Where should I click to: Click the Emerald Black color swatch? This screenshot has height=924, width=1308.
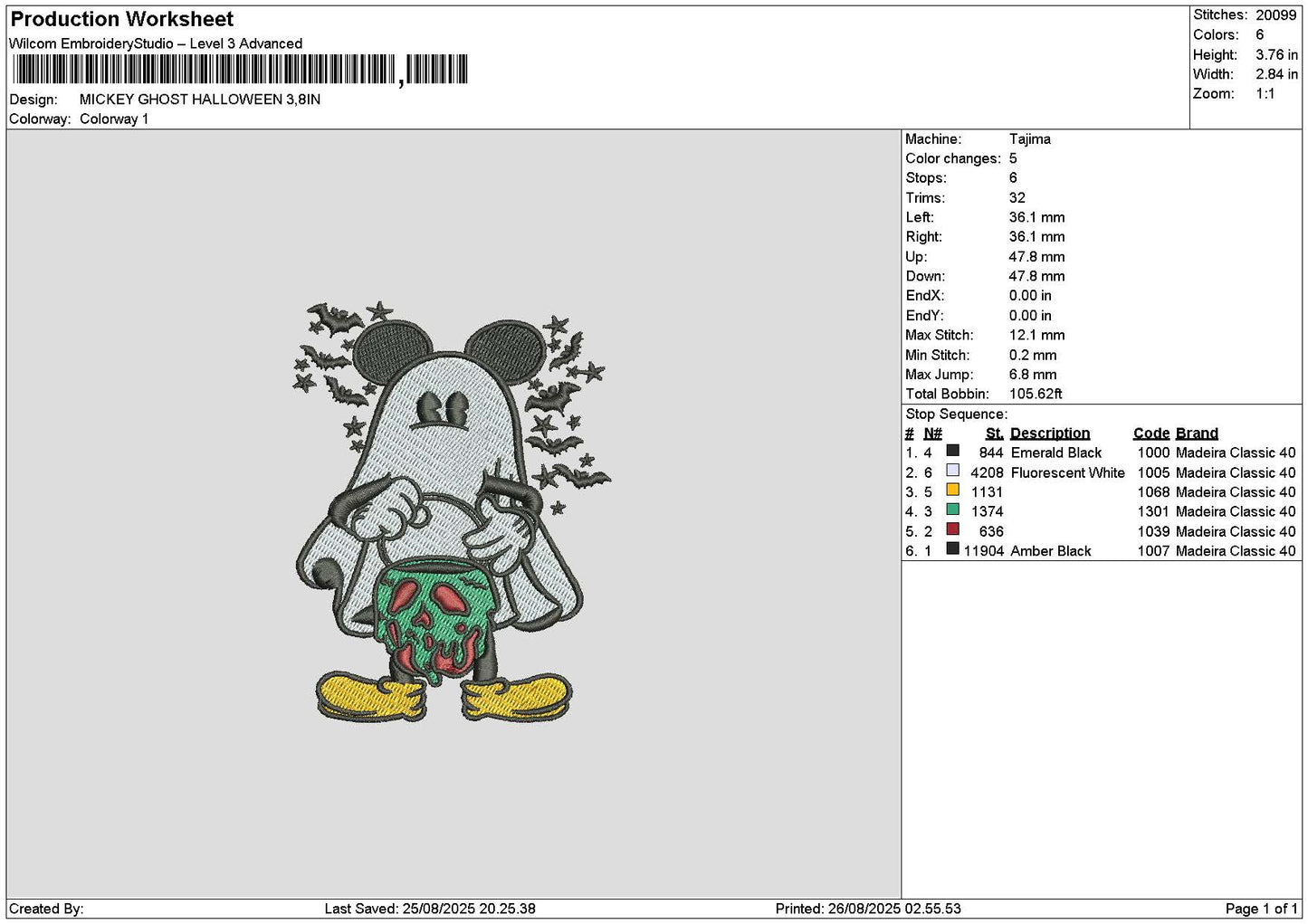[952, 451]
